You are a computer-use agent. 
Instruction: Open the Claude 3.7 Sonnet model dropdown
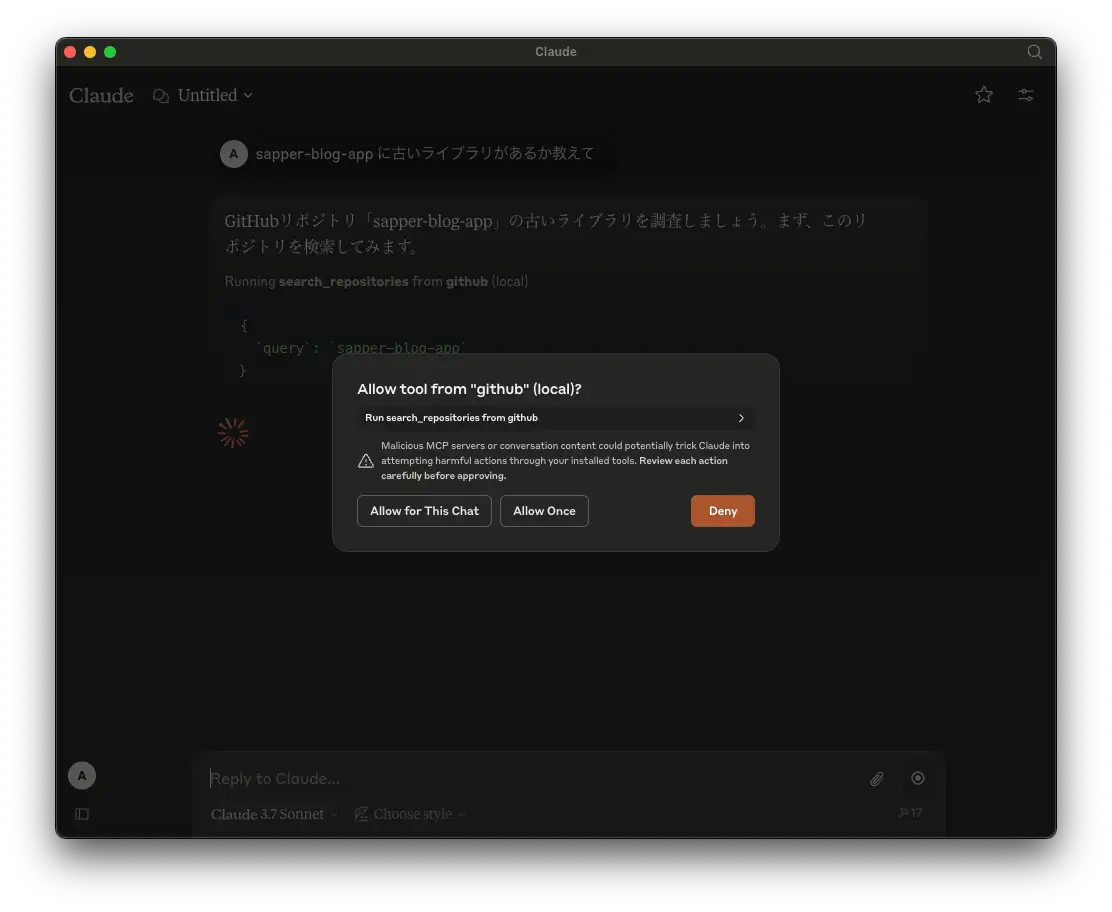tap(272, 814)
